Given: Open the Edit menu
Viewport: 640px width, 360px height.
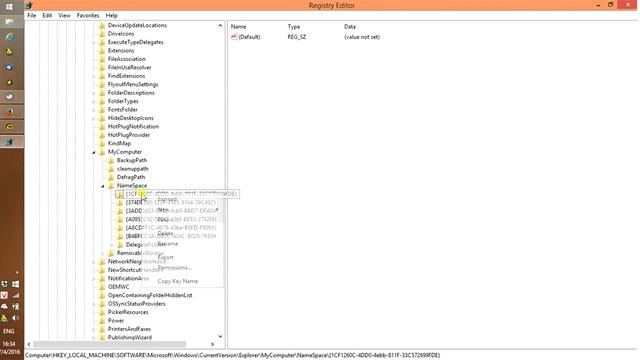Looking at the screenshot, I should [x=47, y=16].
